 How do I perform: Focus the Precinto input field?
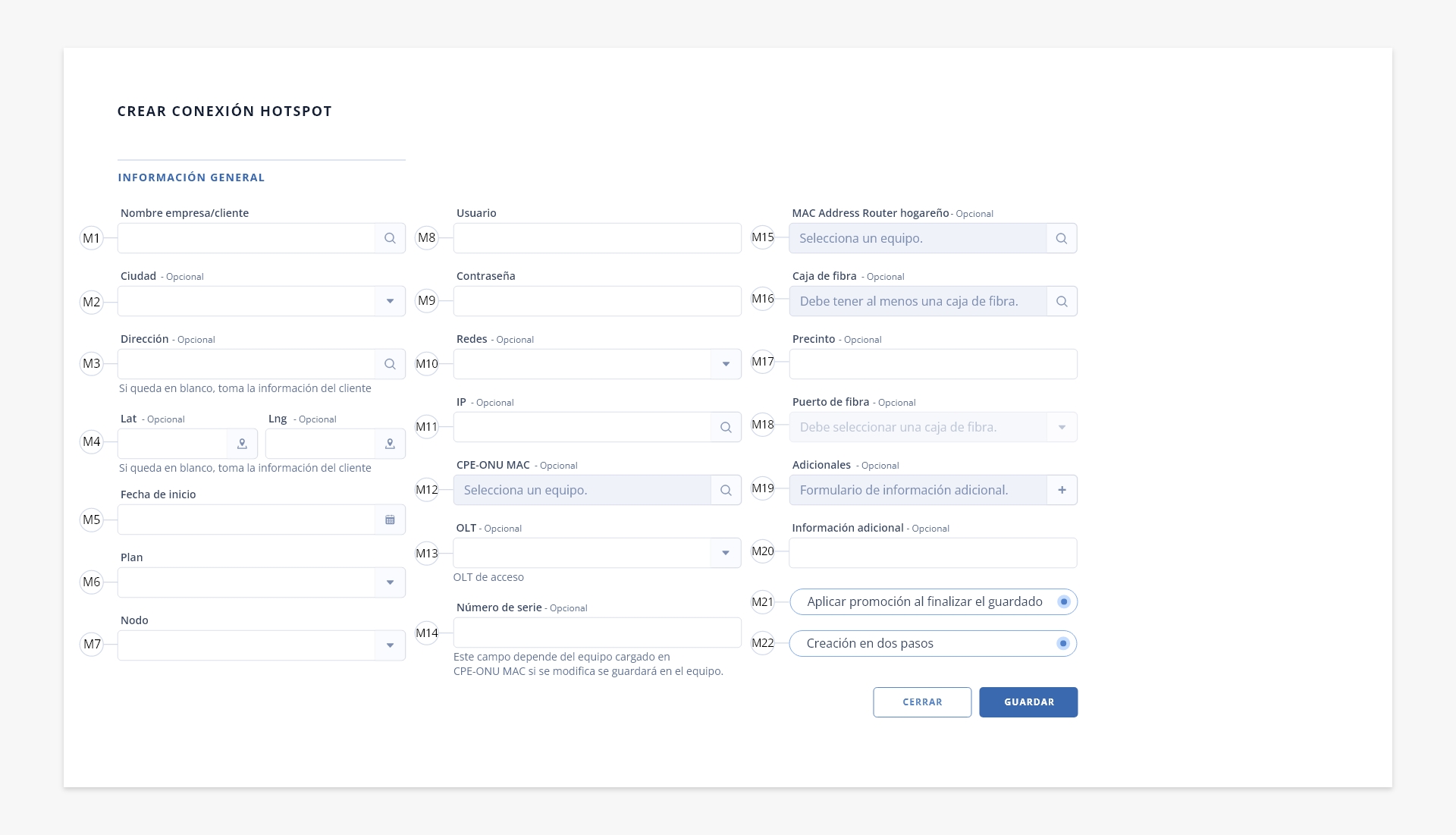[934, 364]
